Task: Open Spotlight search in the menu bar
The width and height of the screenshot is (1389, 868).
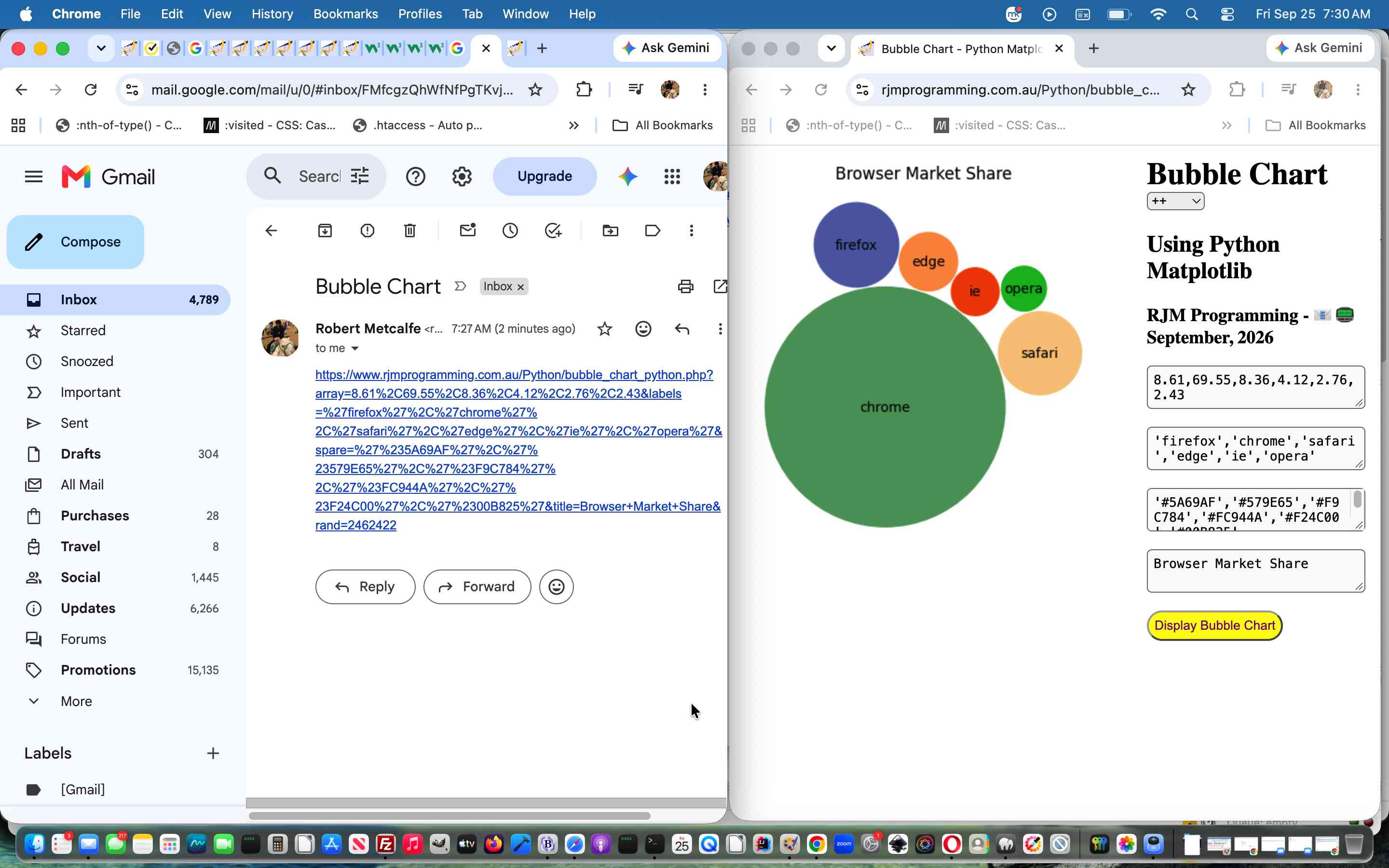Action: pyautogui.click(x=1192, y=14)
